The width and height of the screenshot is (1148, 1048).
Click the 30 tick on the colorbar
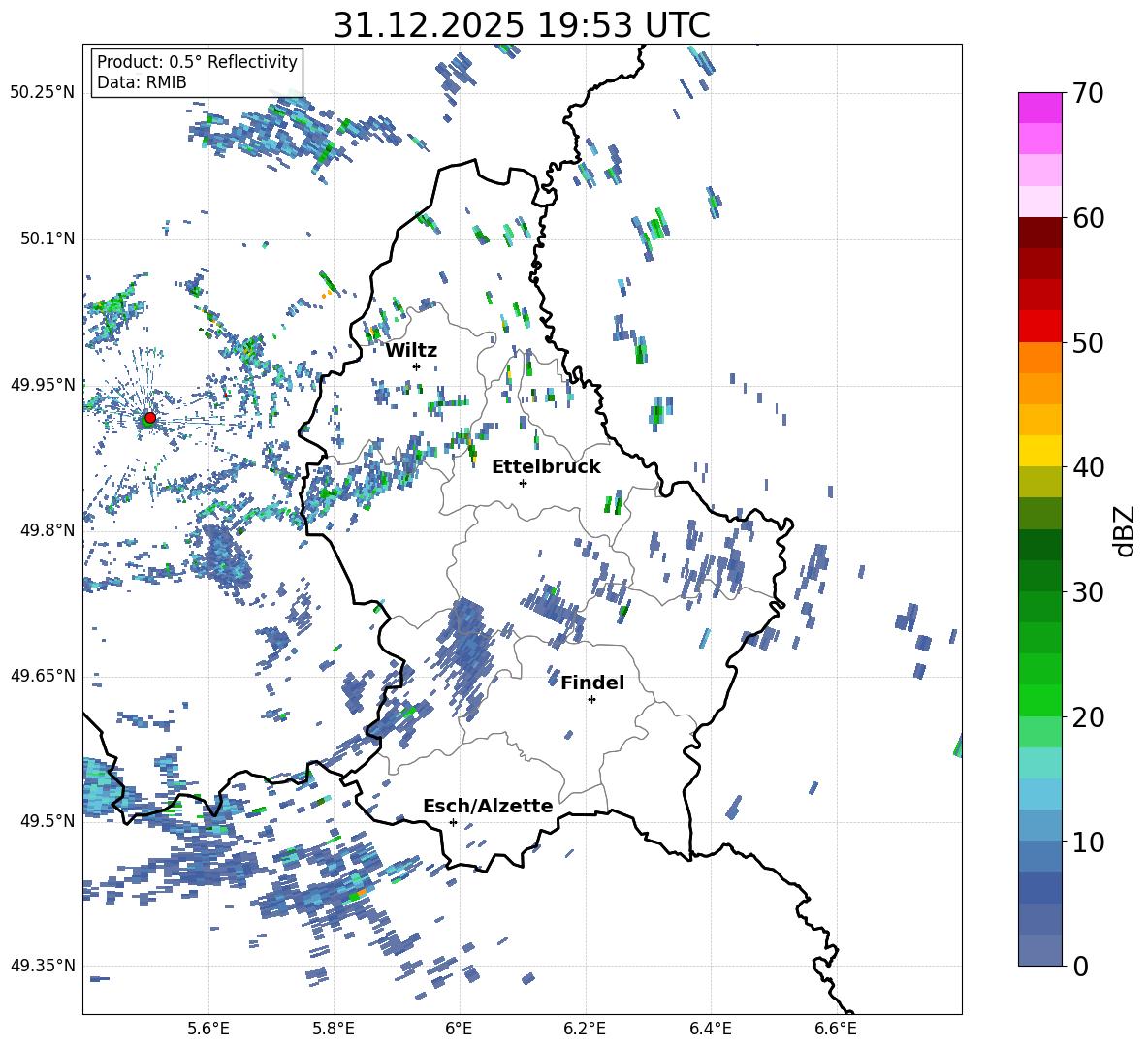click(1087, 592)
